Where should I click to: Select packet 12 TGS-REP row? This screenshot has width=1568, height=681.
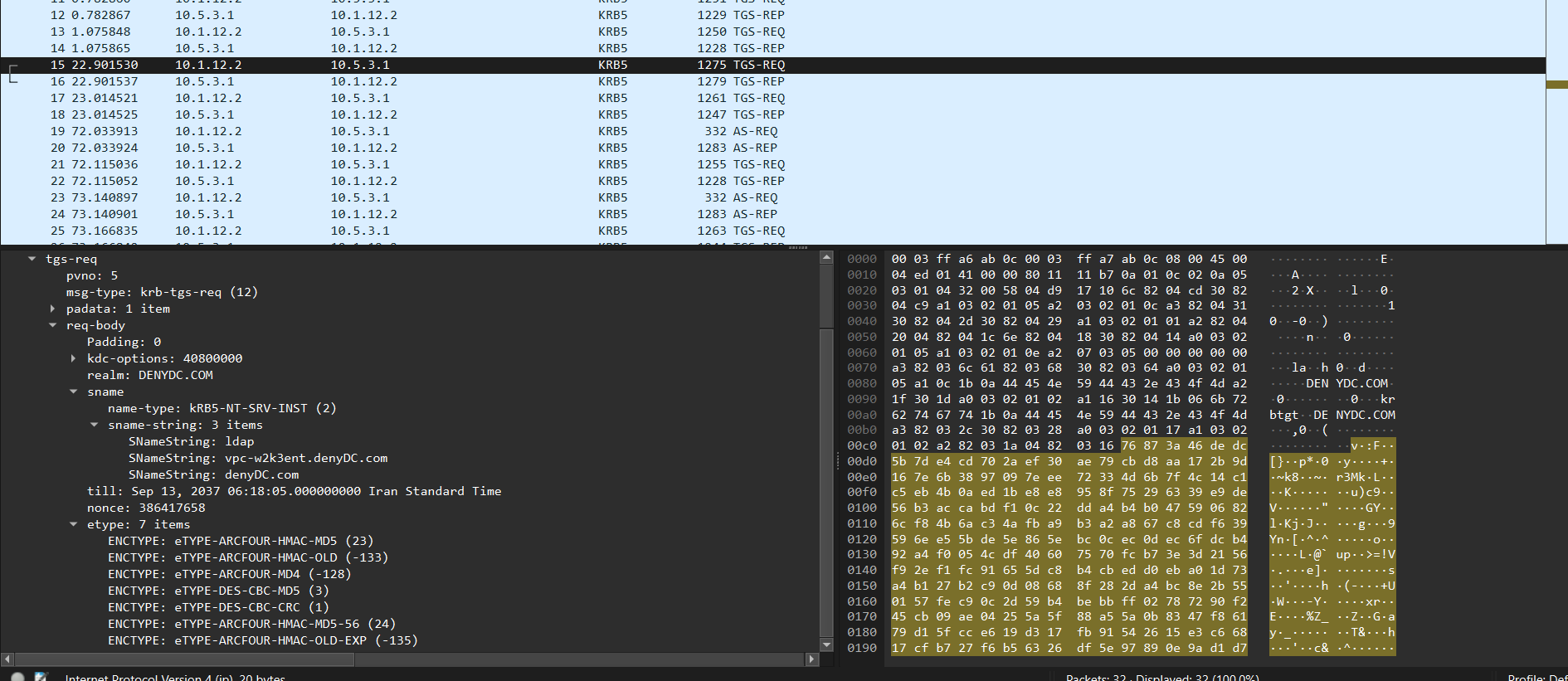(x=772, y=15)
